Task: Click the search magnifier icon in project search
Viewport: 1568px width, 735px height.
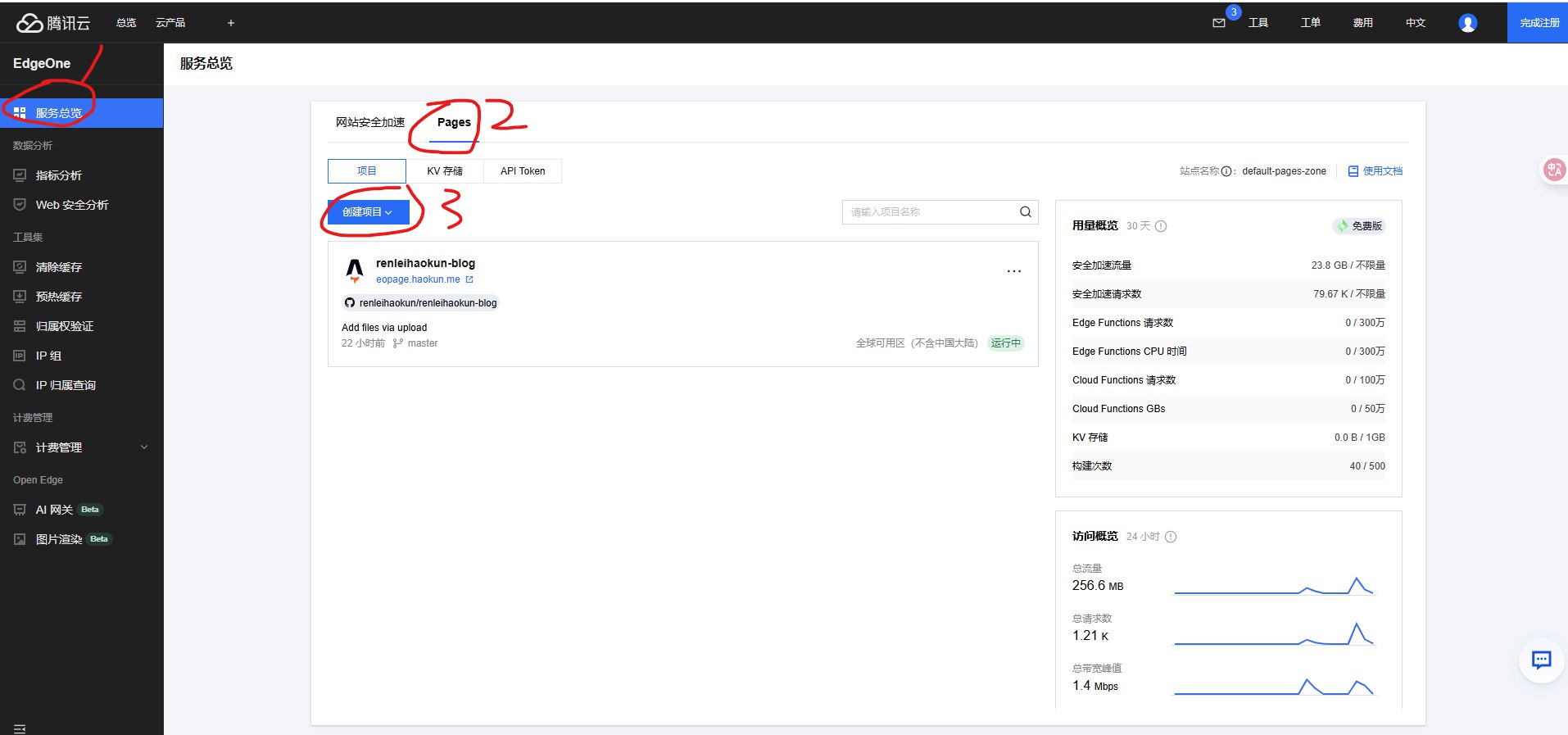Action: (x=1025, y=212)
